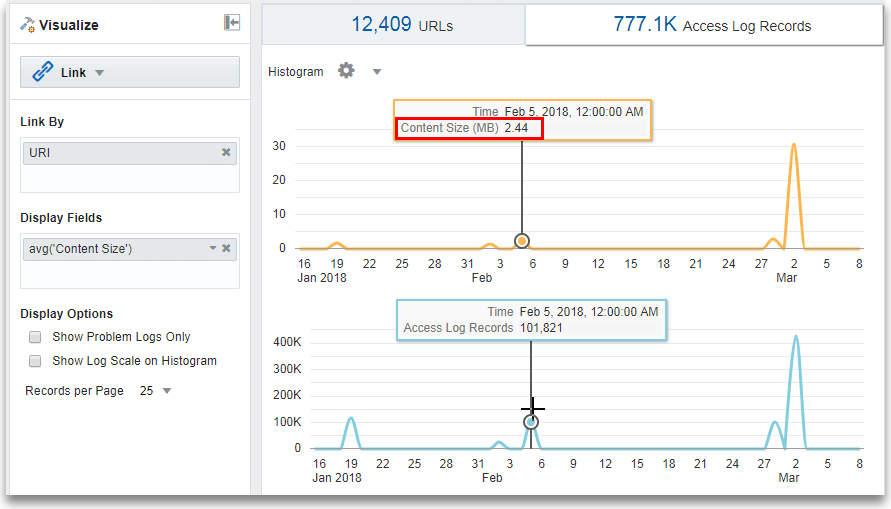
Task: Click the 400K axis label
Action: pos(287,342)
